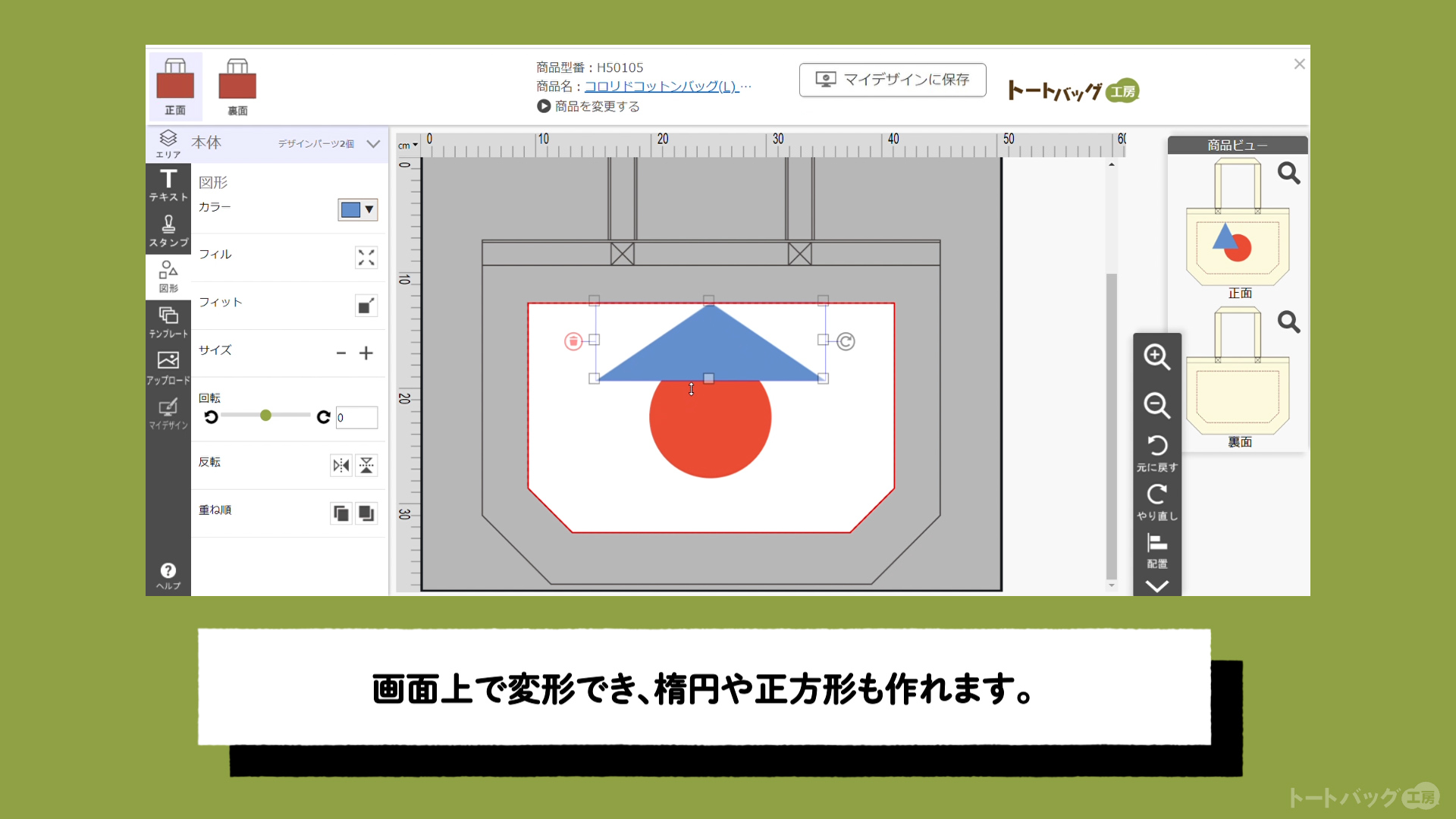Redo with やり直し icon
The height and width of the screenshot is (819, 1456).
point(1157,502)
